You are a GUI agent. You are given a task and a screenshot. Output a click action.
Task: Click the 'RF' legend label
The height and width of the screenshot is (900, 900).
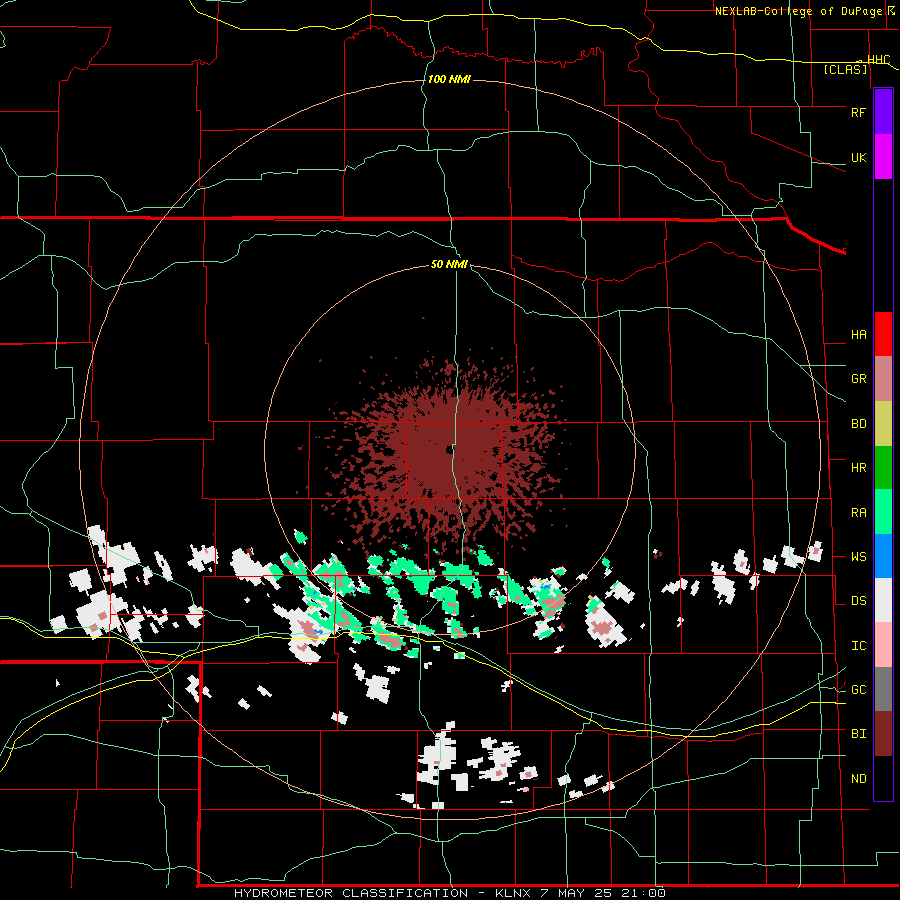pyautogui.click(x=858, y=112)
